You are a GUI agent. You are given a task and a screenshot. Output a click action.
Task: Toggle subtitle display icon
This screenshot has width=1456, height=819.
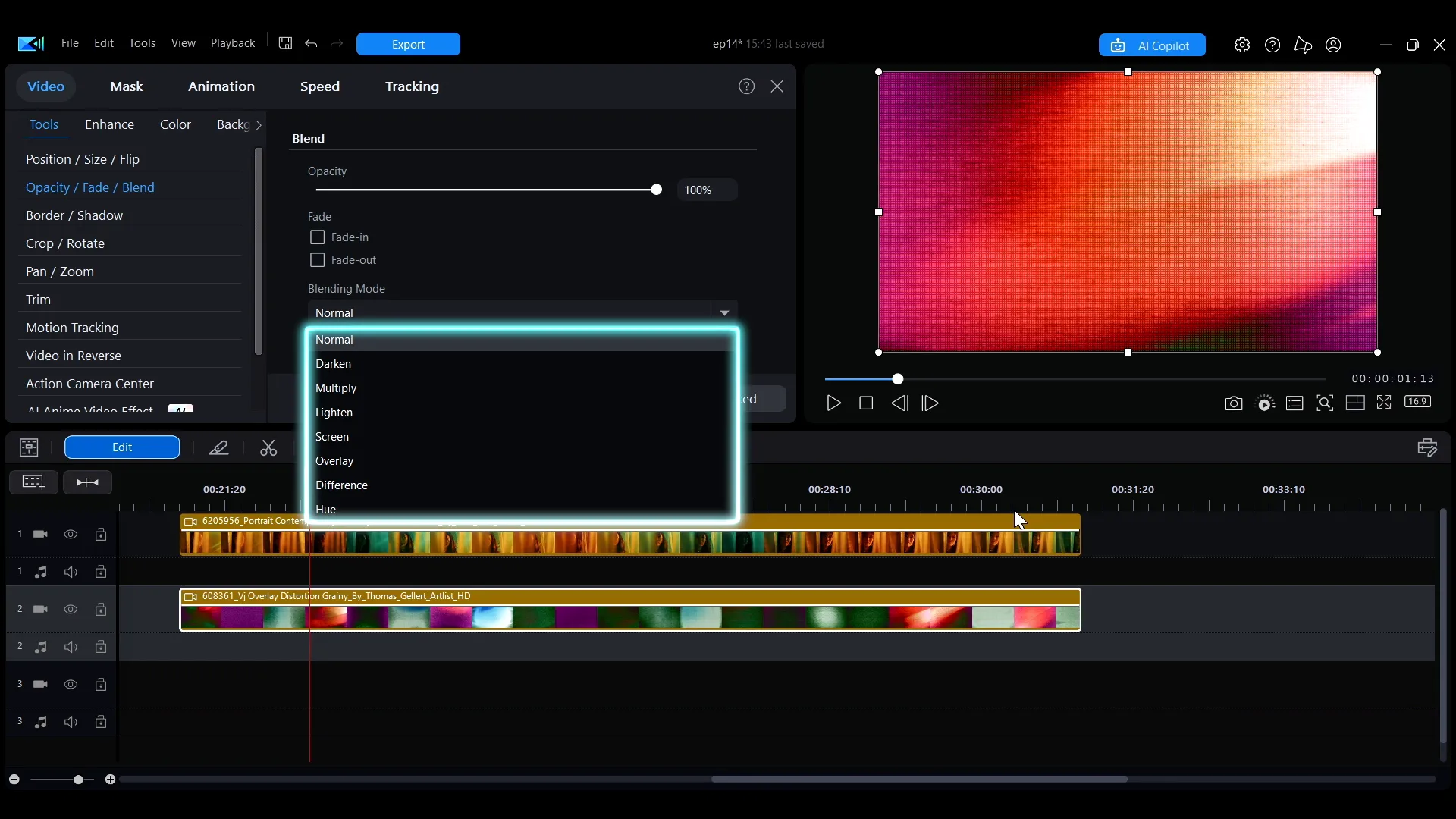tap(1294, 403)
